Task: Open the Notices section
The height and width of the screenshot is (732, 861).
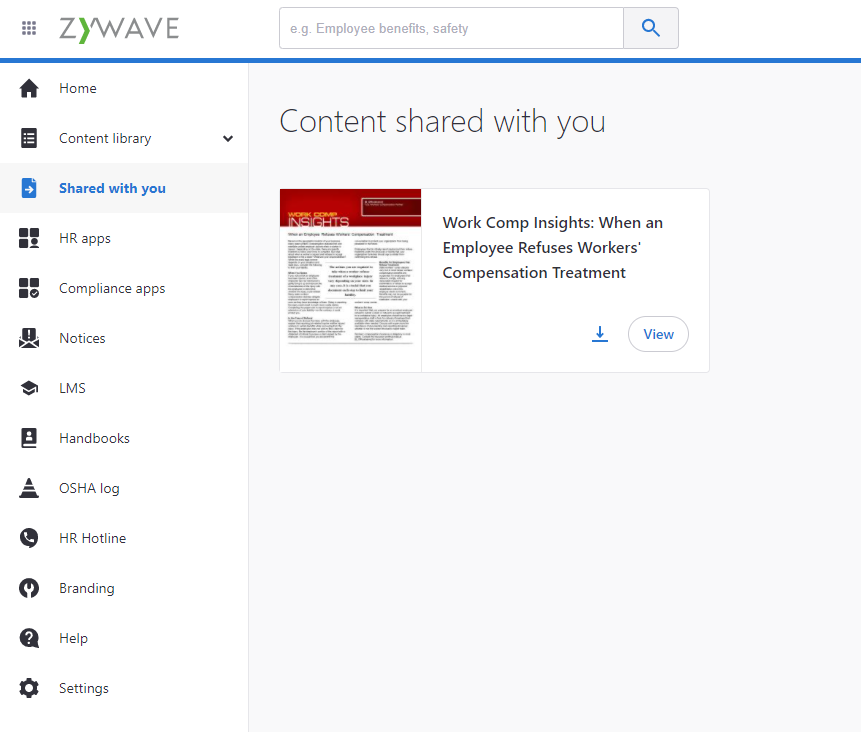Action: coord(82,338)
